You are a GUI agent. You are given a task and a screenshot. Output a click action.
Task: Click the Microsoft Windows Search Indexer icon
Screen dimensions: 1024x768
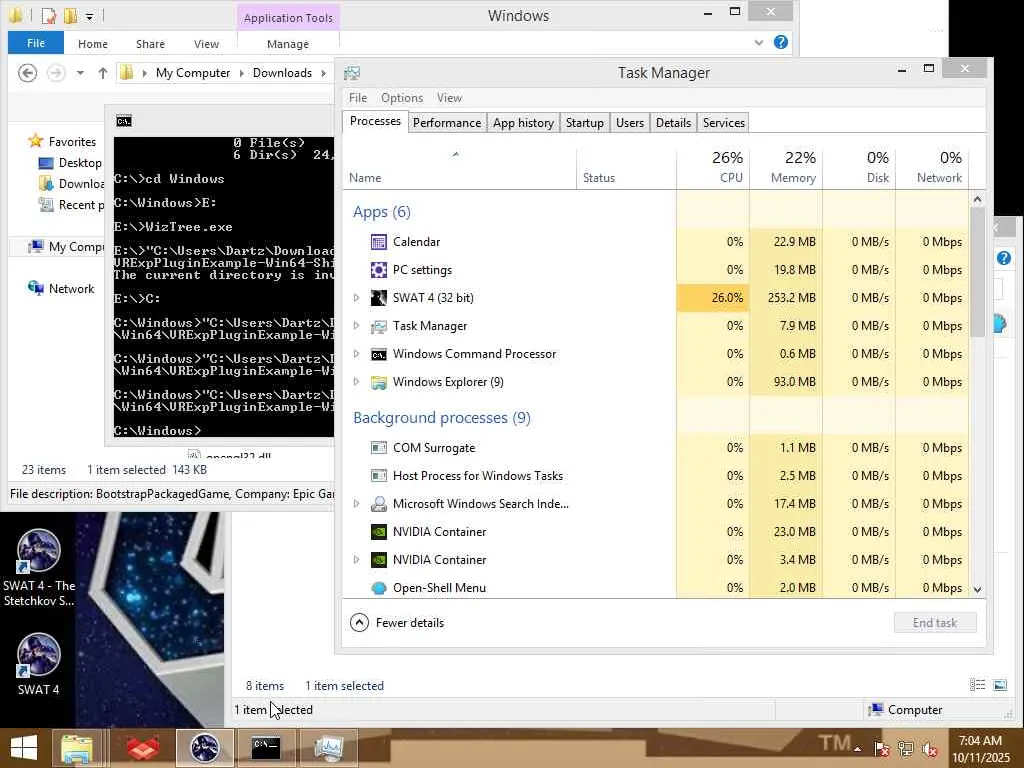tap(378, 504)
